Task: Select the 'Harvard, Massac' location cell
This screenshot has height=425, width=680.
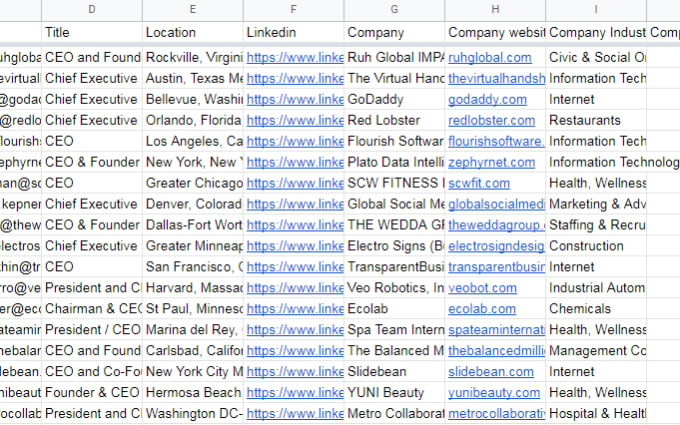Action: point(193,288)
